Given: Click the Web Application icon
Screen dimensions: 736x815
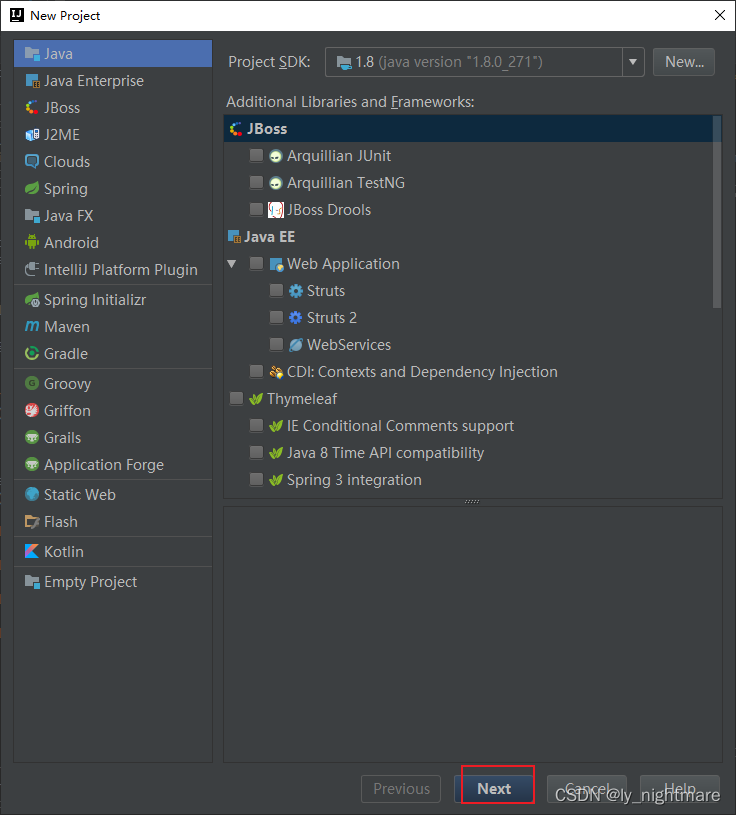Looking at the screenshot, I should [276, 264].
